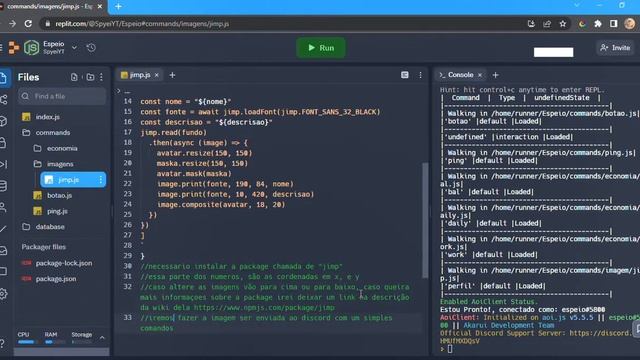This screenshot has width=640, height=360.
Task: Close the commands/imagens/jimp.js browser tab
Action: (100, 7)
